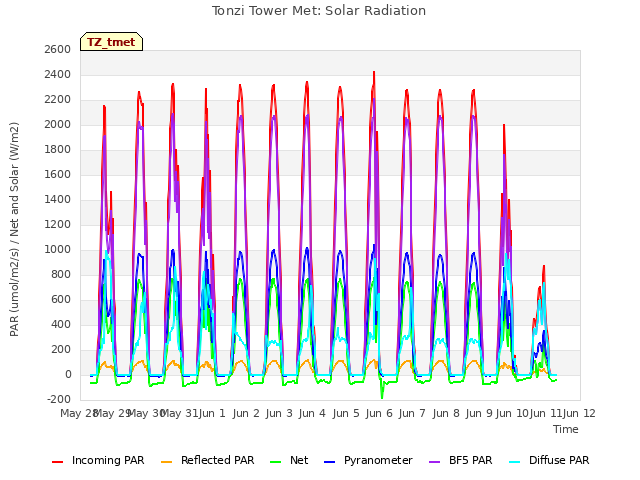Viewport: 640px width, 480px height.
Task: Click the 400 y-axis tick label
Action: point(62,324)
